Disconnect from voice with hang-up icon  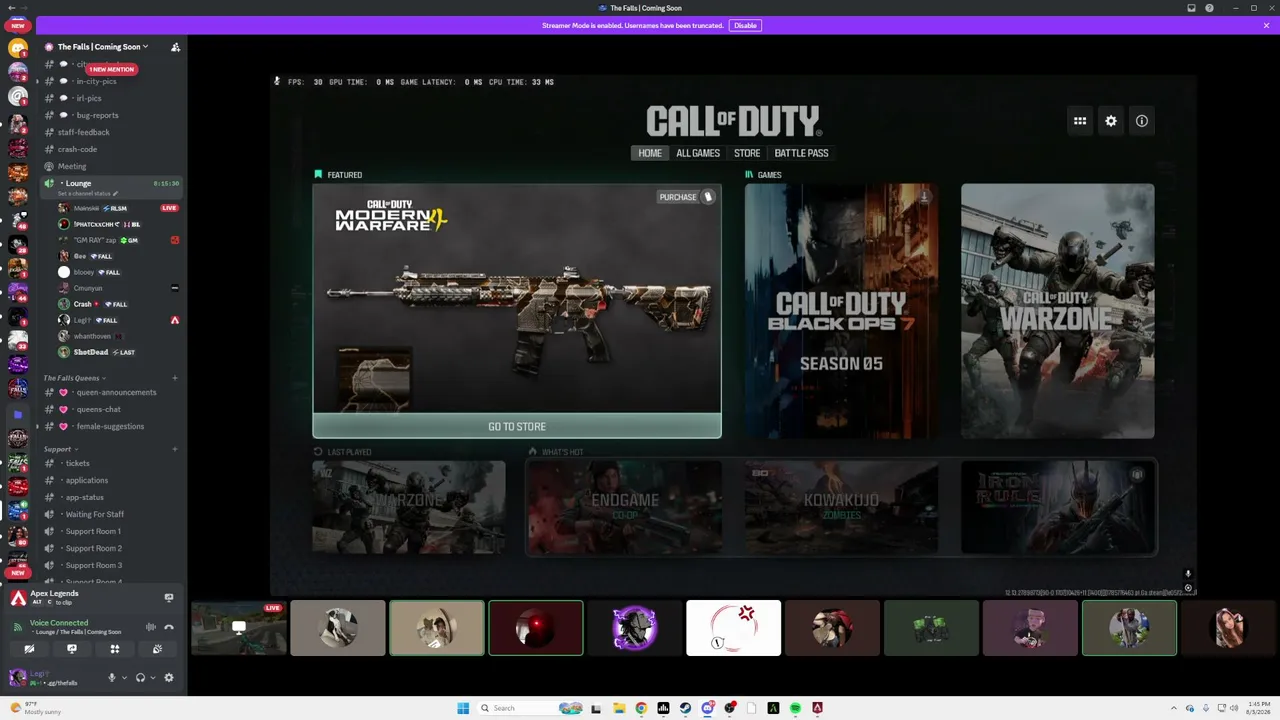pos(169,627)
